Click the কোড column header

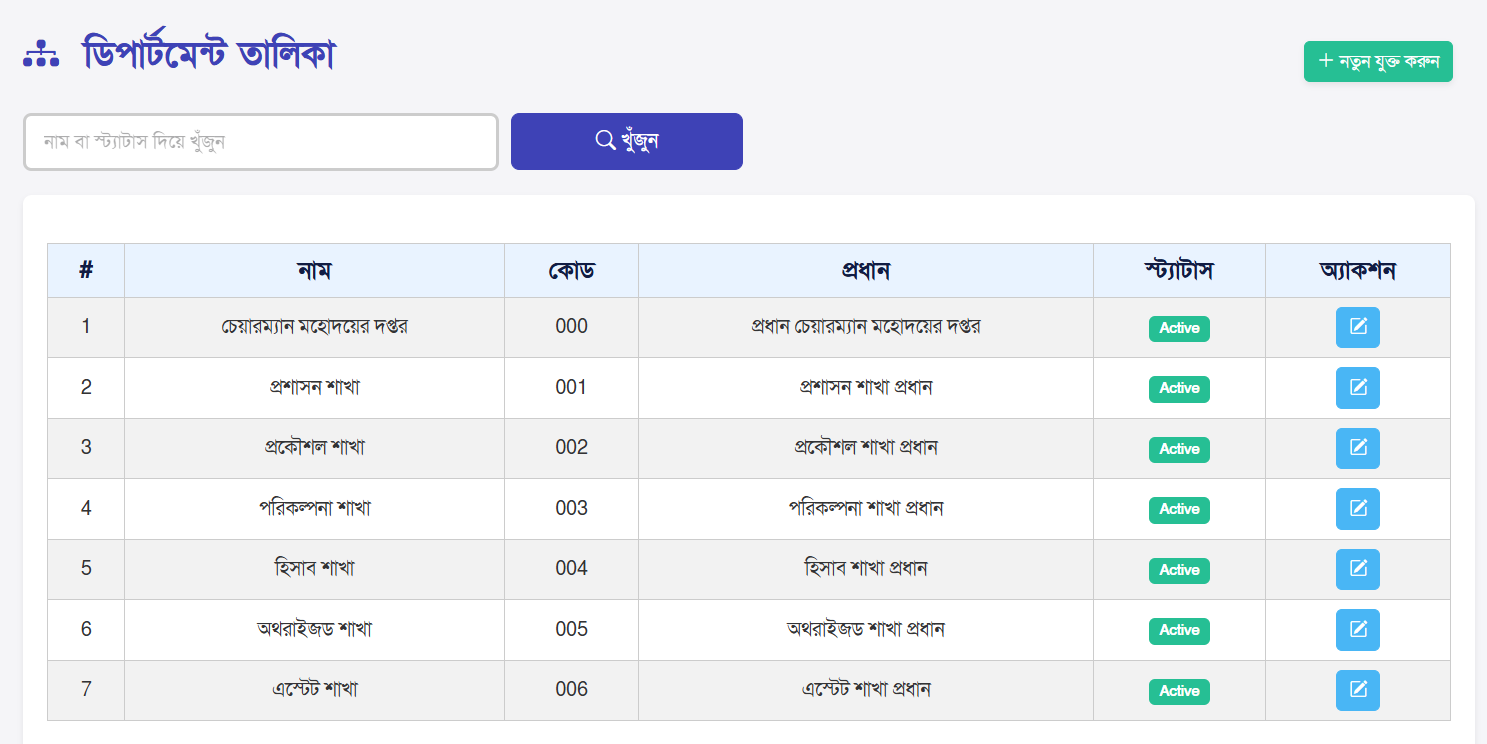pyautogui.click(x=571, y=270)
